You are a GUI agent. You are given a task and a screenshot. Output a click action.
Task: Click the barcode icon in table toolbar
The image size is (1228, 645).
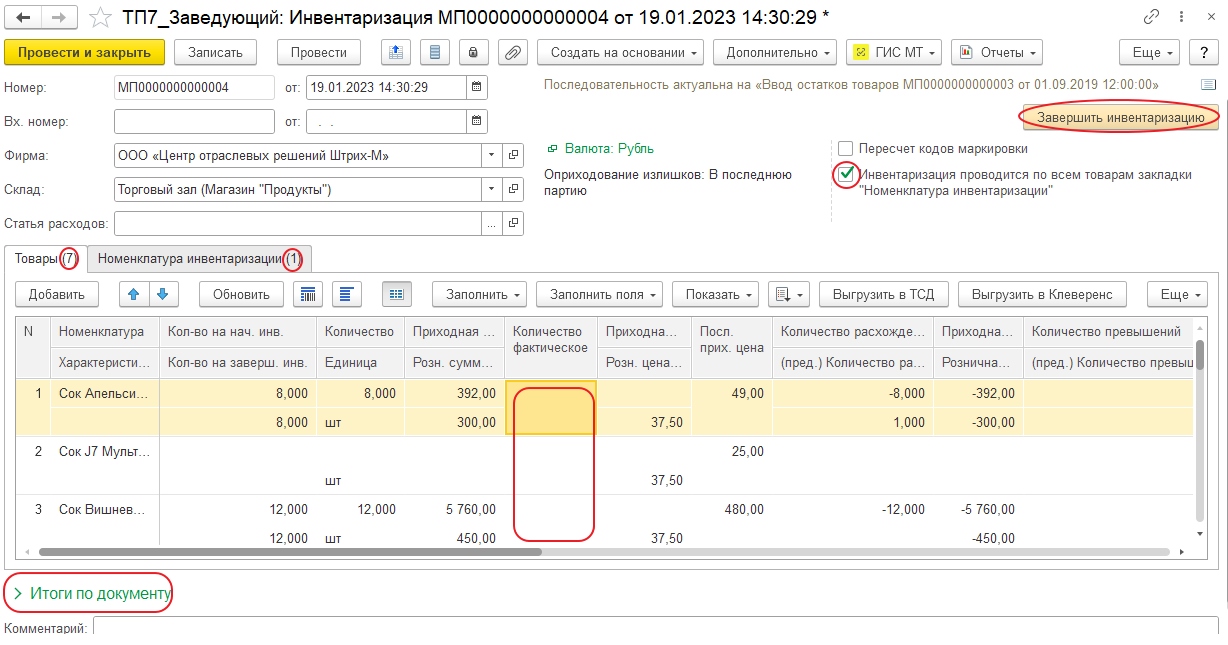(308, 294)
